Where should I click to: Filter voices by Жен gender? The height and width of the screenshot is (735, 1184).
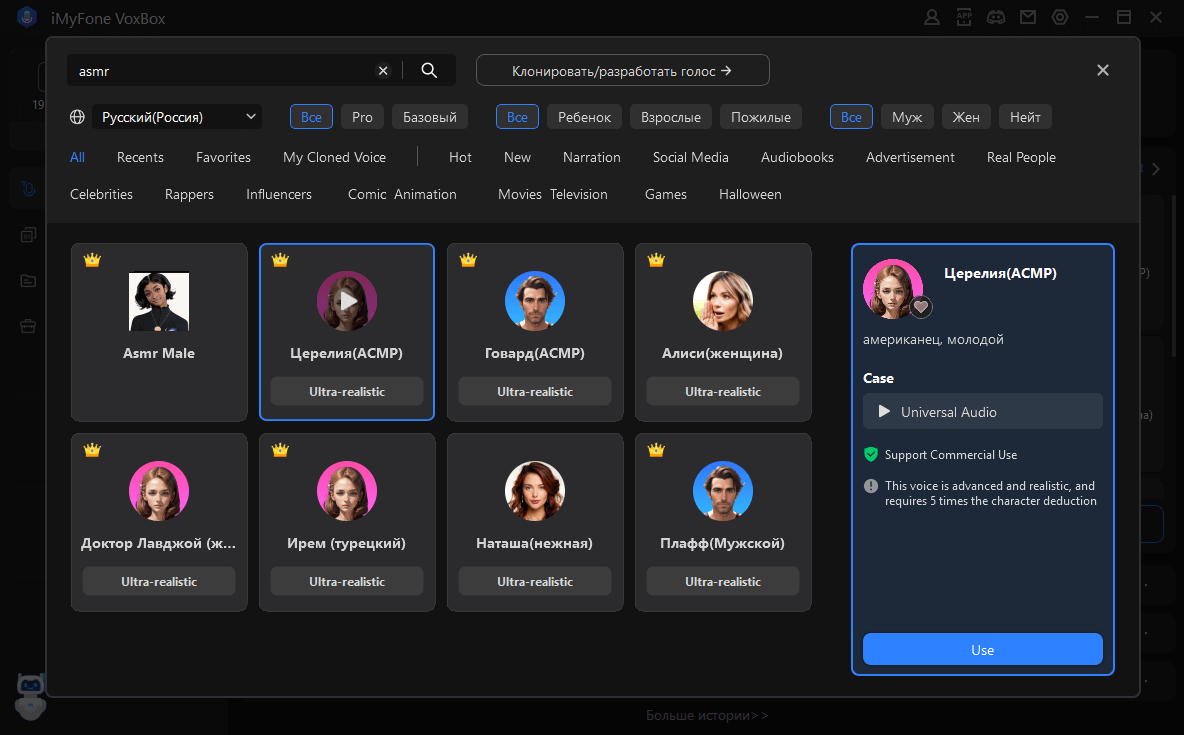pyautogui.click(x=966, y=117)
